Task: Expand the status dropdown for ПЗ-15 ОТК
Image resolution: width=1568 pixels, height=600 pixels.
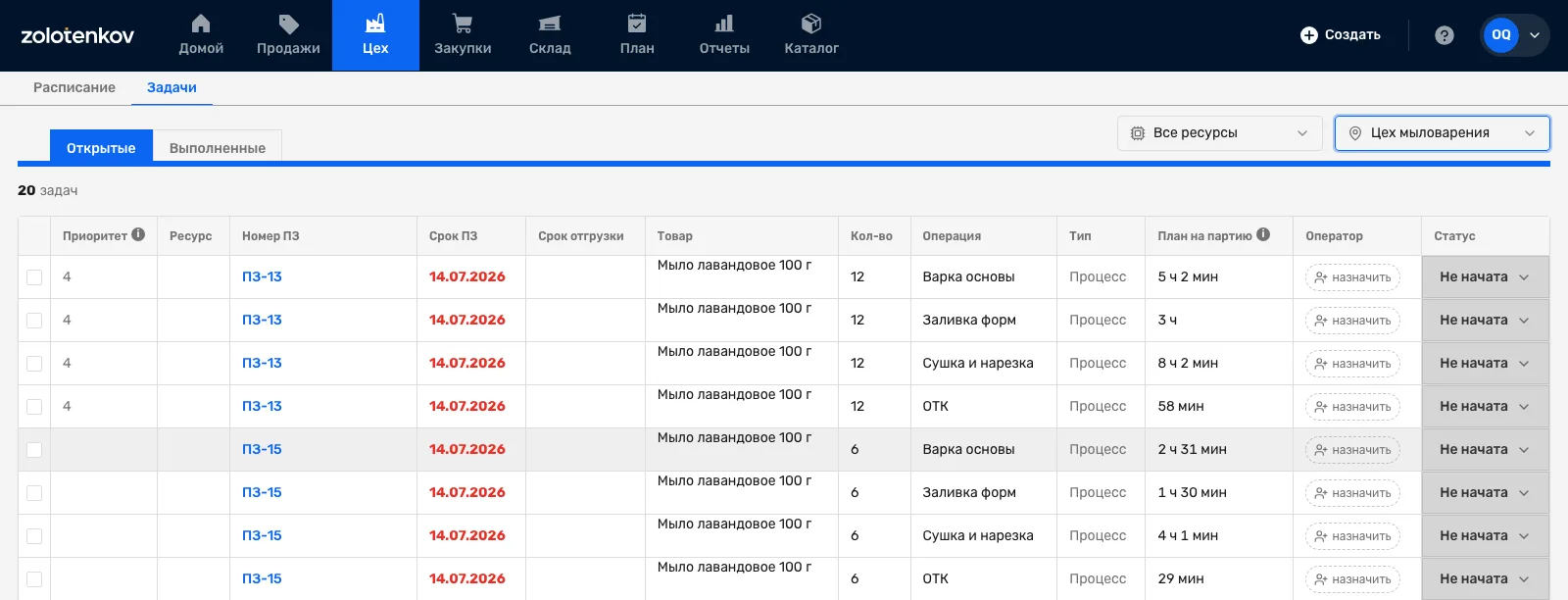Action: (1485, 579)
